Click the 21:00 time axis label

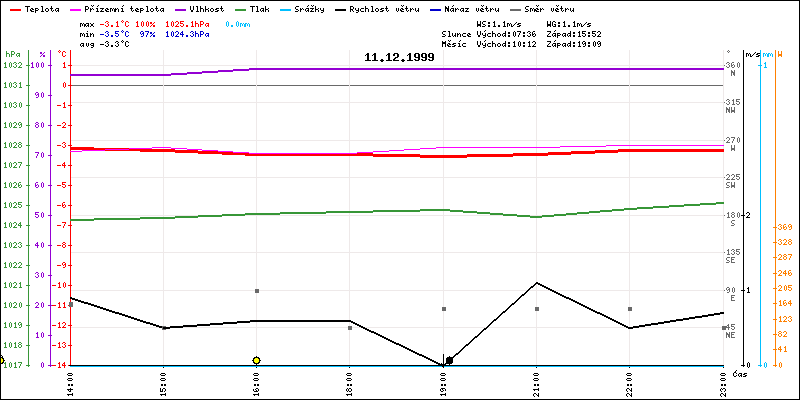(537, 382)
